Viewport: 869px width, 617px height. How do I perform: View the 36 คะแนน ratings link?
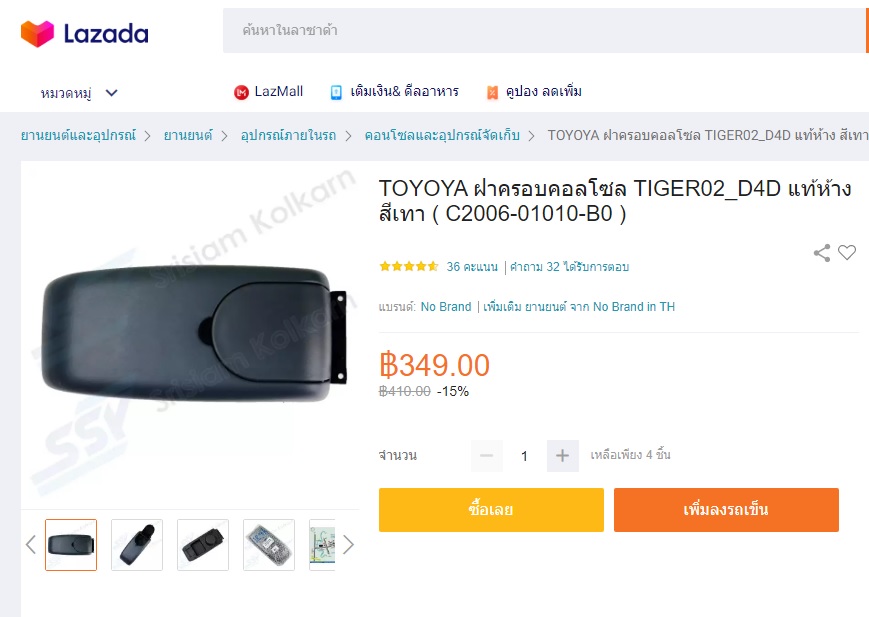(x=472, y=267)
